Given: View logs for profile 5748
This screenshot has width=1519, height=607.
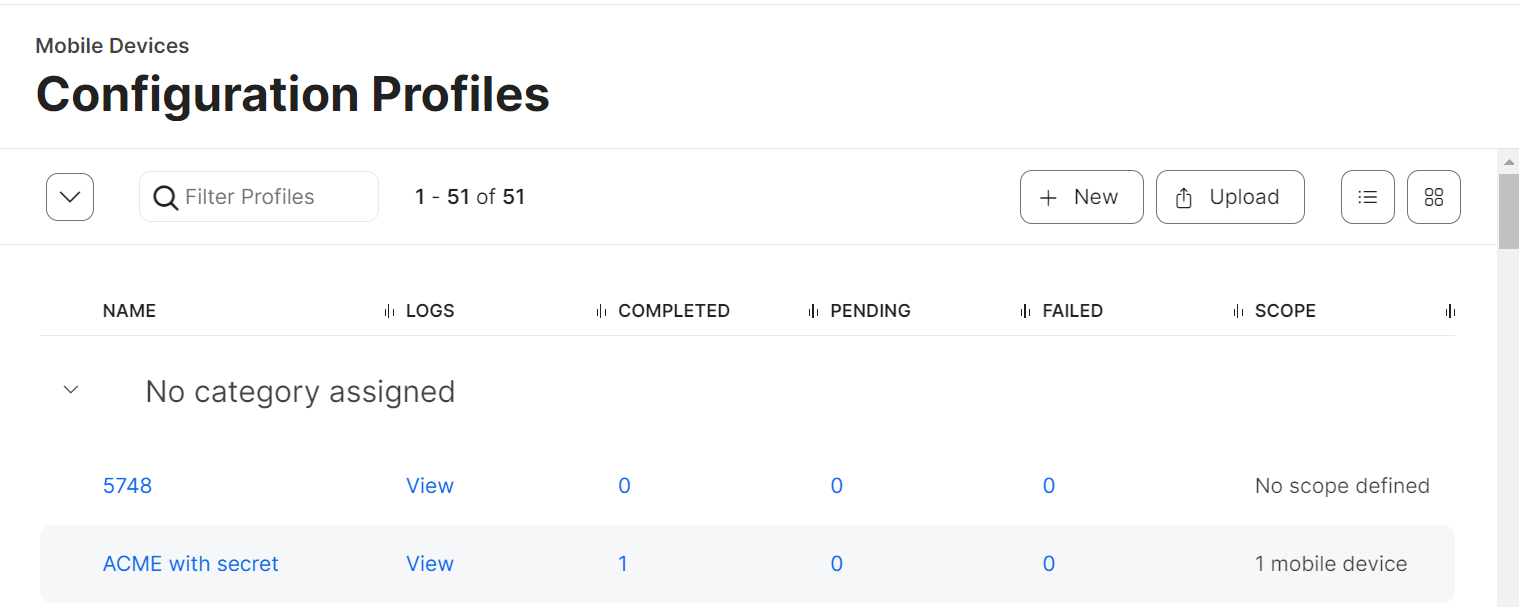Looking at the screenshot, I should 429,486.
